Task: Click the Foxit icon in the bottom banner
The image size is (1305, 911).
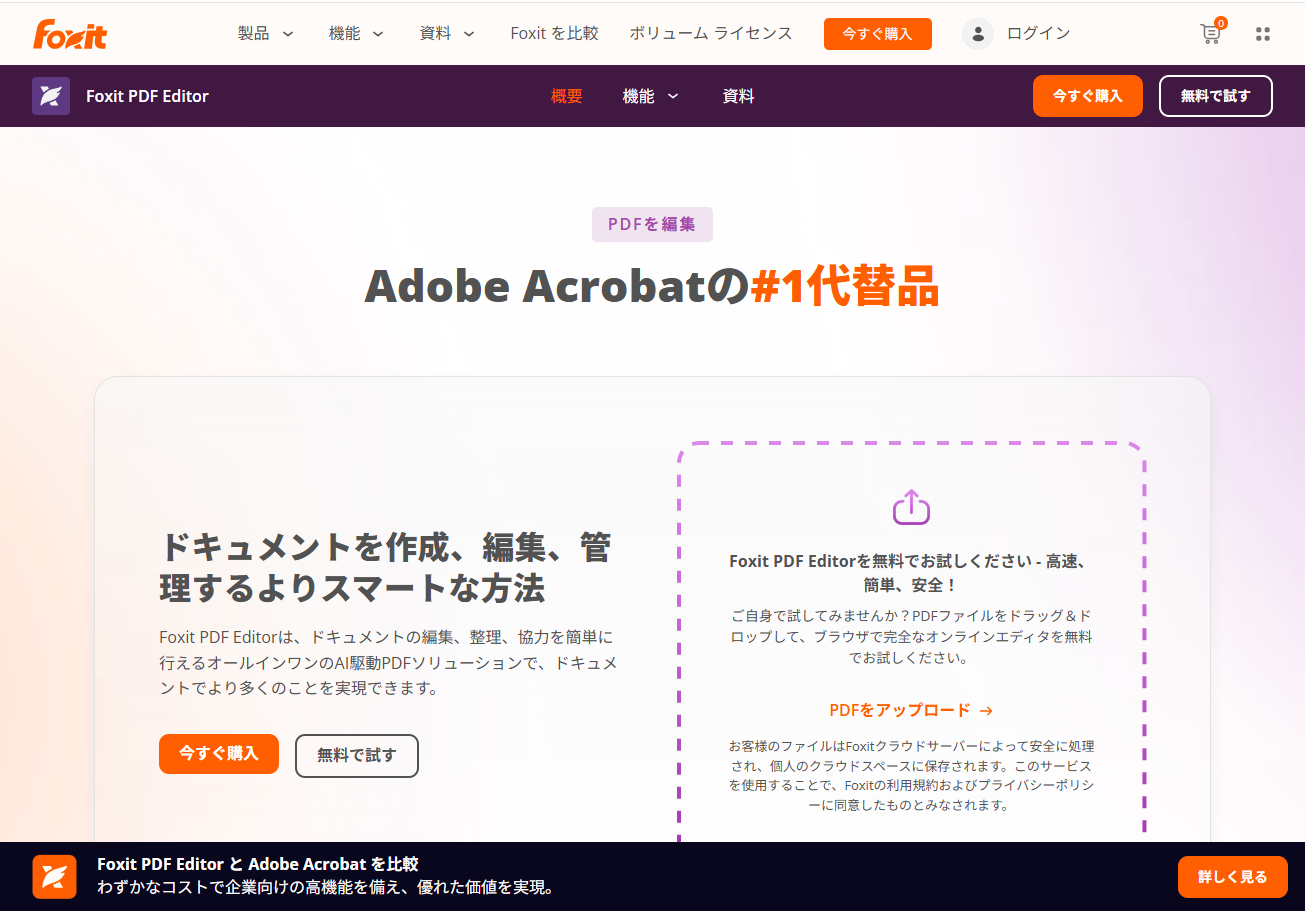Action: tap(54, 877)
